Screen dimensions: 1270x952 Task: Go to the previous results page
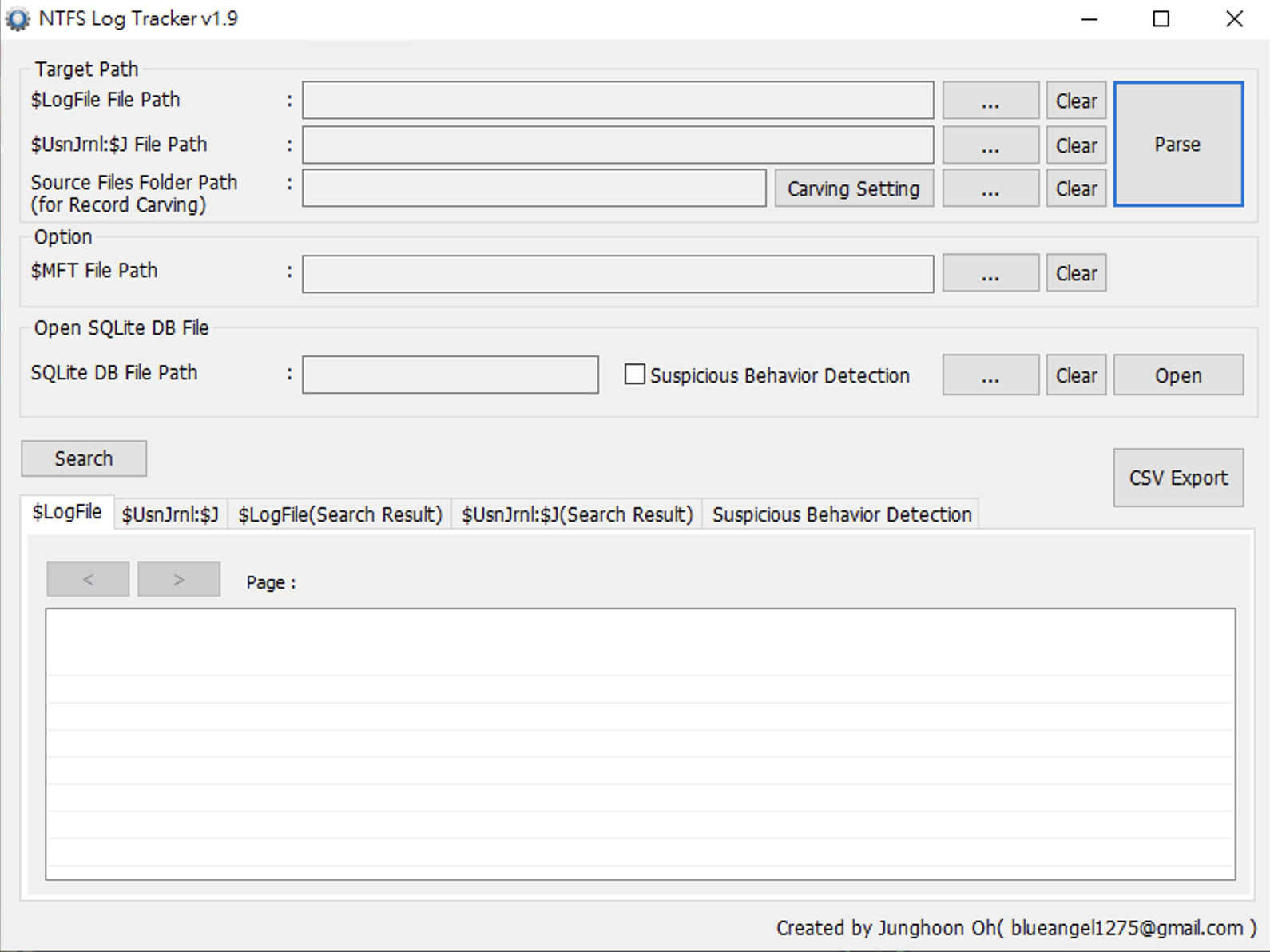[x=88, y=579]
